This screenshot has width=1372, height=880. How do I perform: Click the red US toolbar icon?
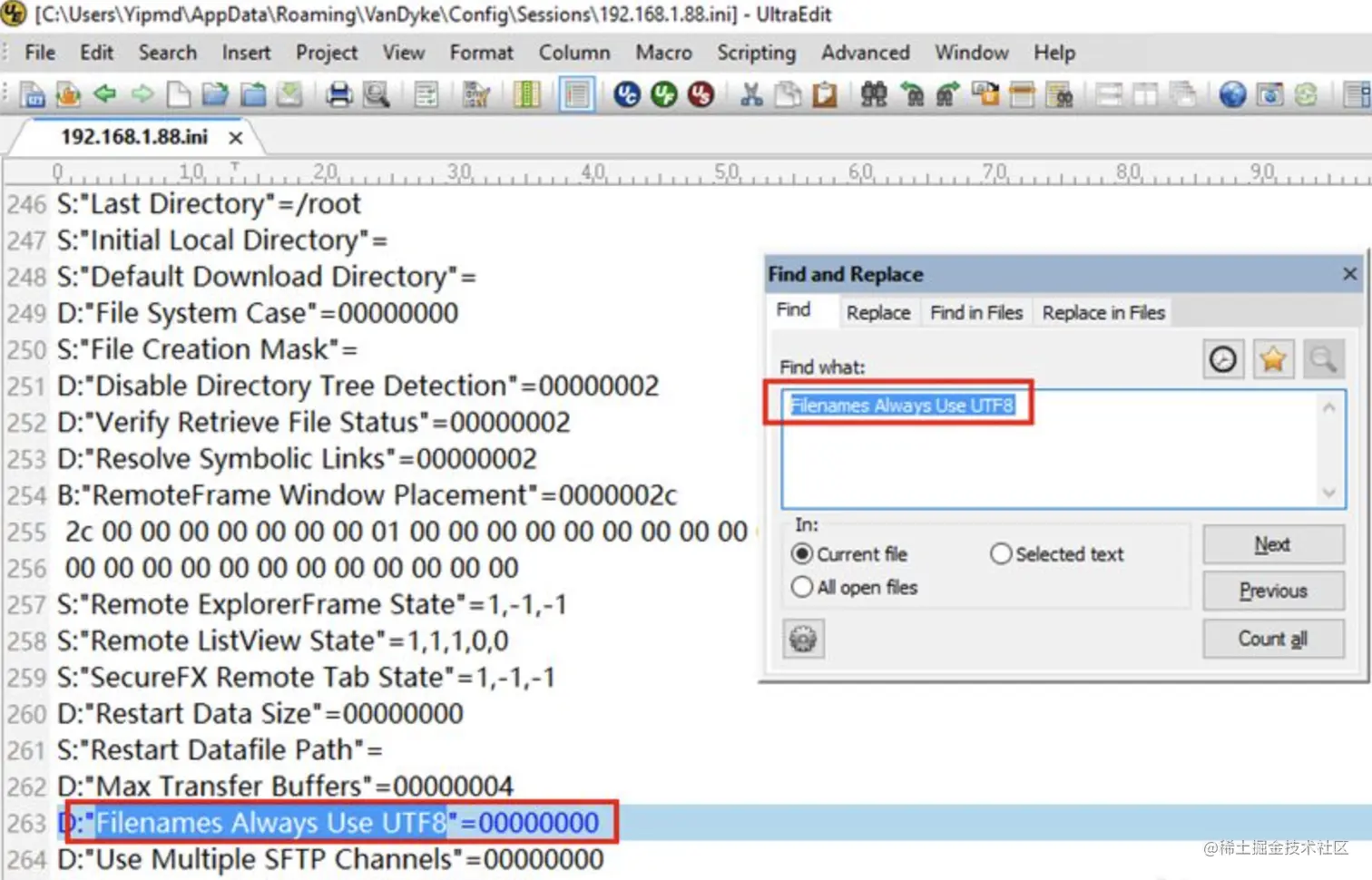(x=701, y=93)
